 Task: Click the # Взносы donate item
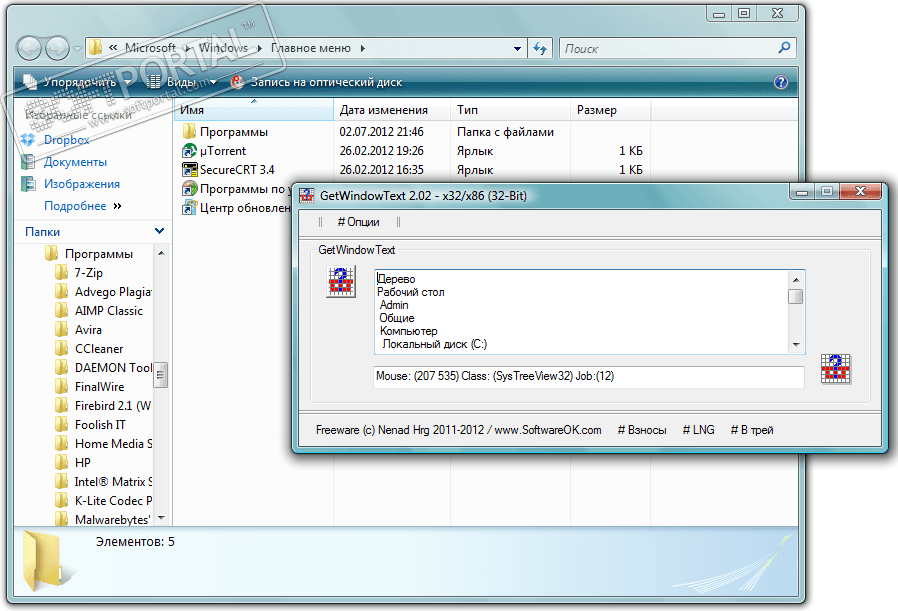click(642, 430)
